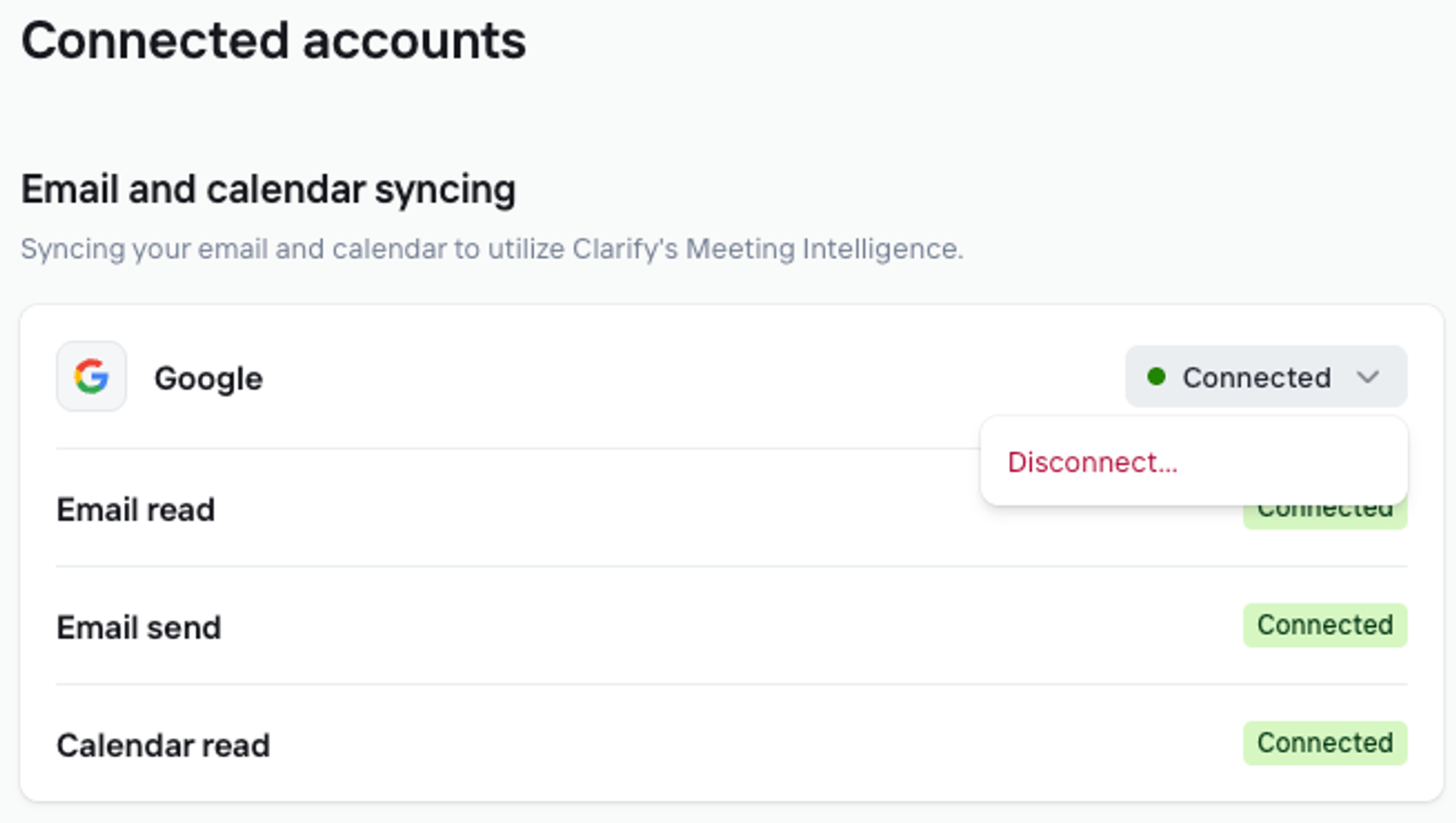Click the partially hidden Email read badge
The image size is (1456, 823).
point(1325,514)
